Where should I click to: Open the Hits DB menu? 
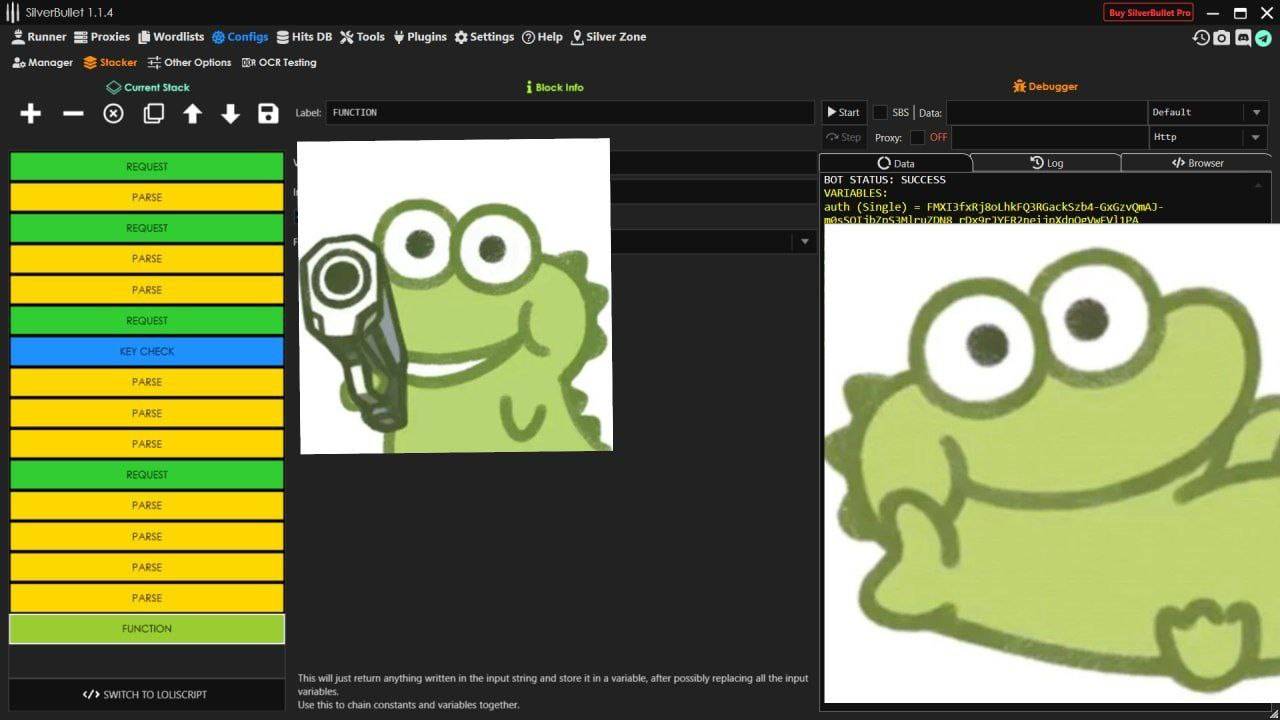coord(304,37)
